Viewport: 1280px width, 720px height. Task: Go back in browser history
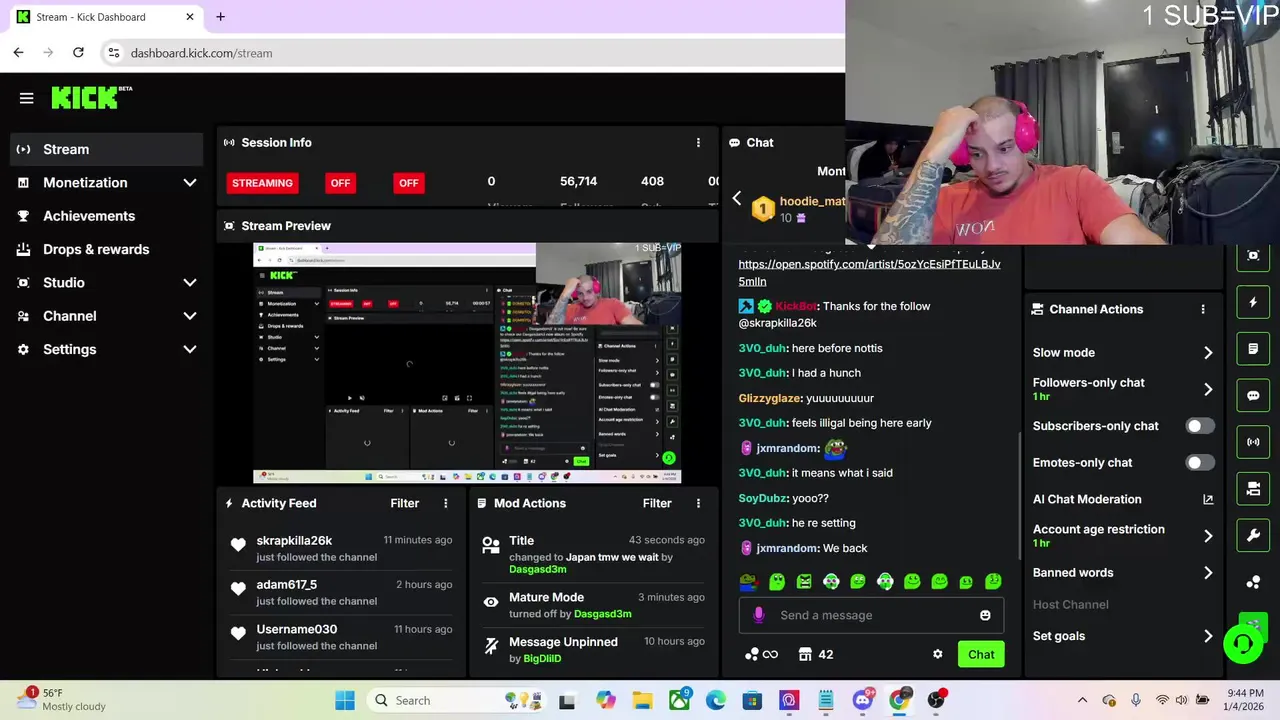18,52
